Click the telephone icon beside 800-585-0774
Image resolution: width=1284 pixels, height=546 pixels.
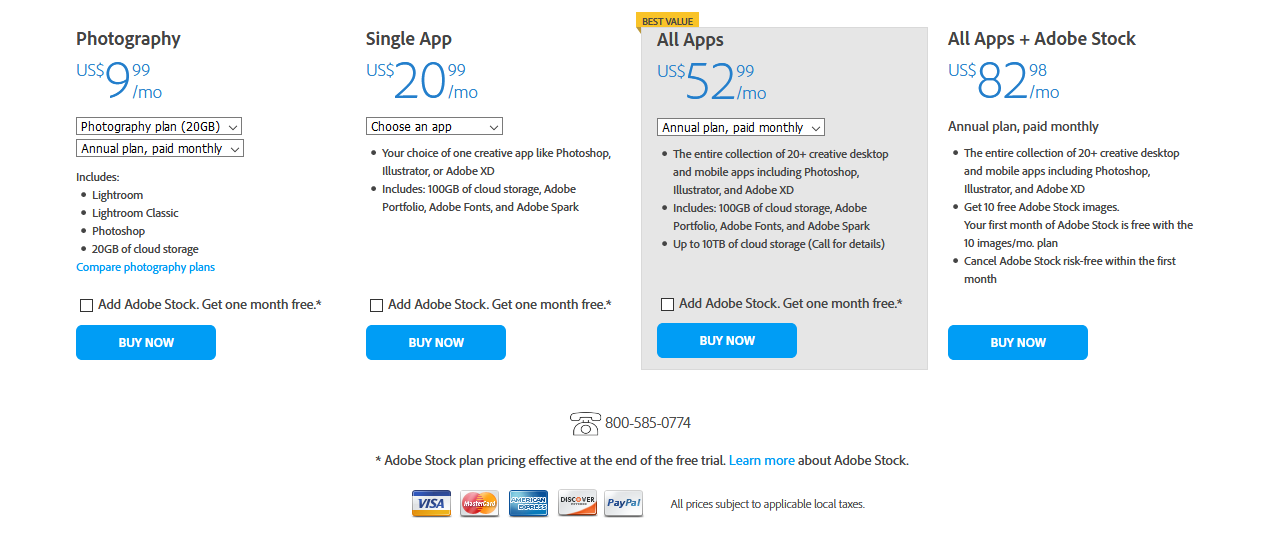click(584, 423)
